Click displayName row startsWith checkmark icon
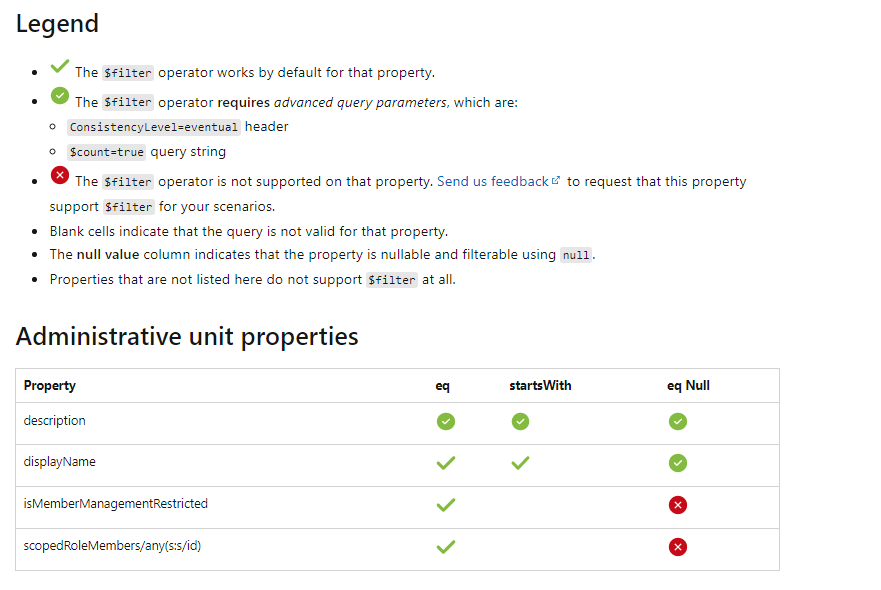The height and width of the screenshot is (590, 881). 520,463
